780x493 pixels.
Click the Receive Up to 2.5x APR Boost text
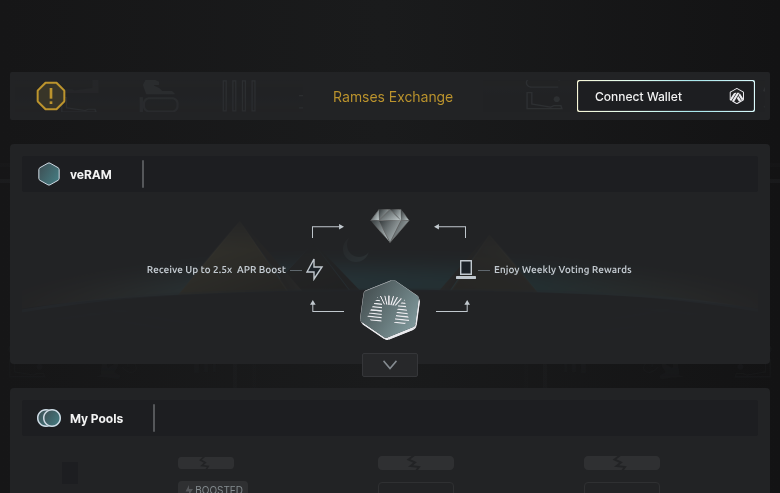pyautogui.click(x=216, y=270)
